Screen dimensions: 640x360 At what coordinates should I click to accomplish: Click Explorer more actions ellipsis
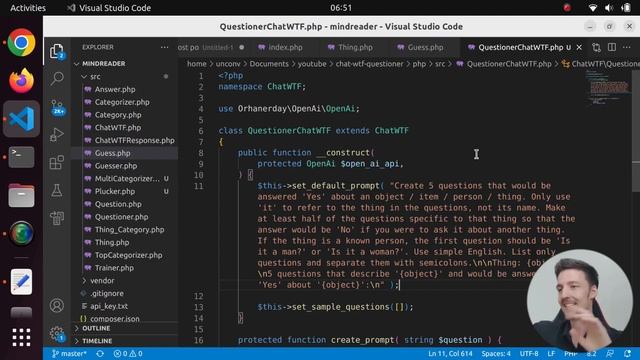pos(164,47)
